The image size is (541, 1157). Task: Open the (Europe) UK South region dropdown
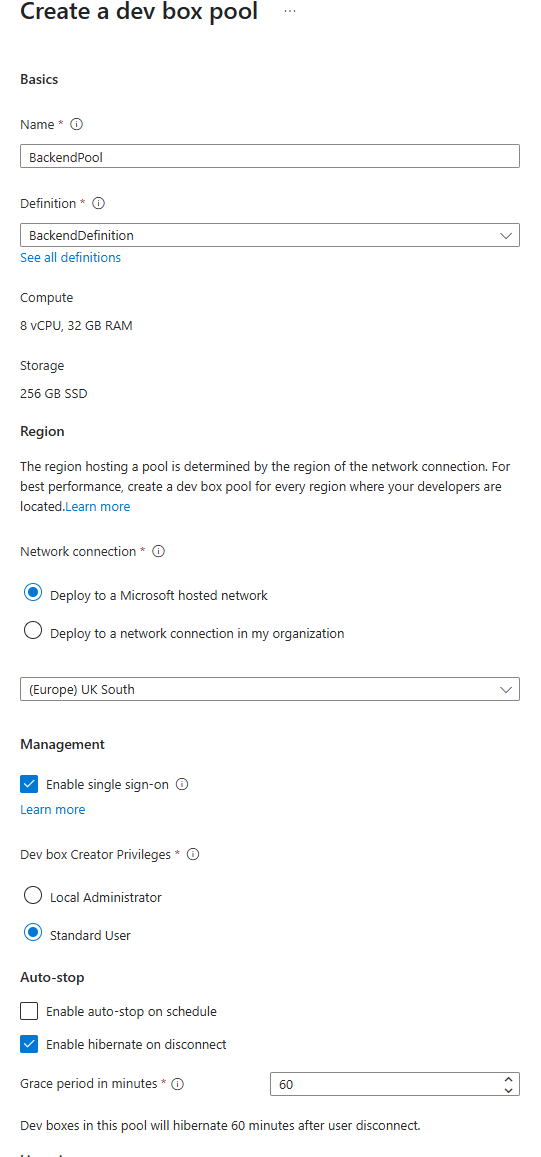270,689
